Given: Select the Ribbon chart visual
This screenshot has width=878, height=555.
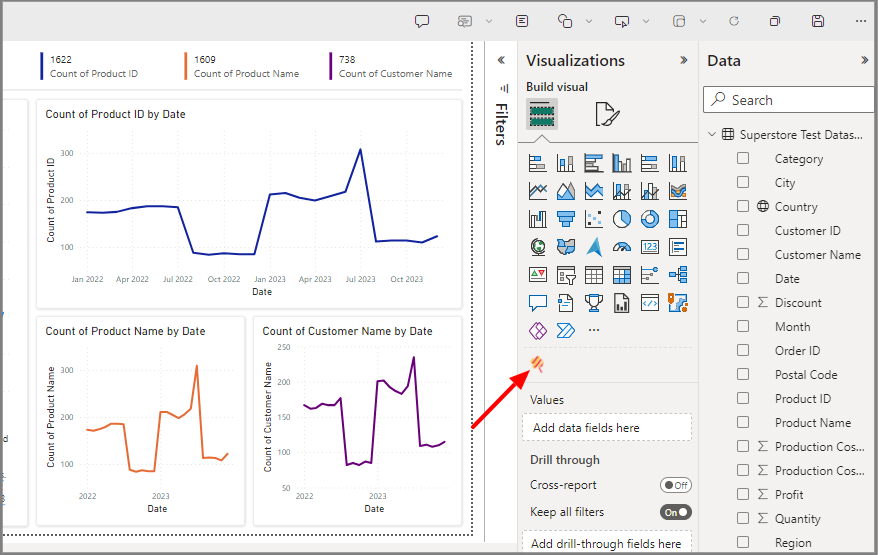Looking at the screenshot, I should click(x=678, y=192).
